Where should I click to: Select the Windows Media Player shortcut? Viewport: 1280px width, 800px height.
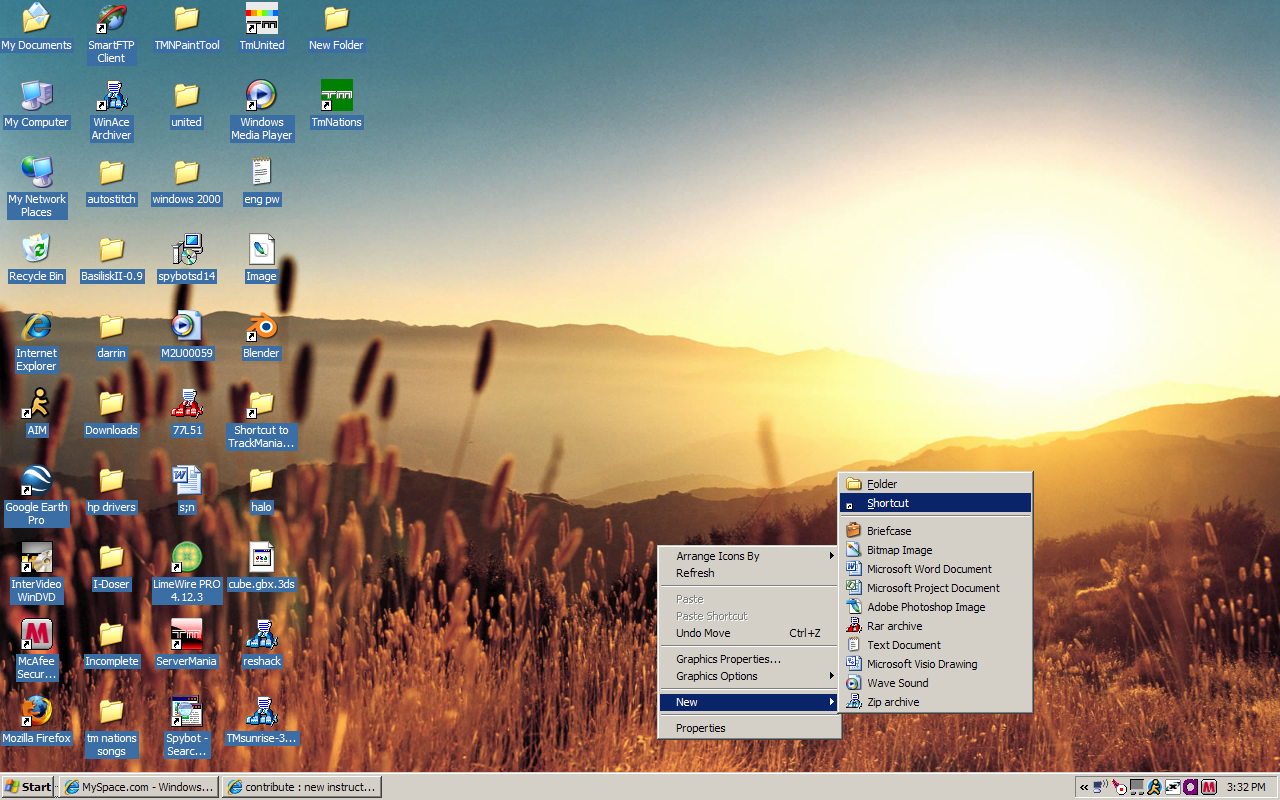pos(262,110)
